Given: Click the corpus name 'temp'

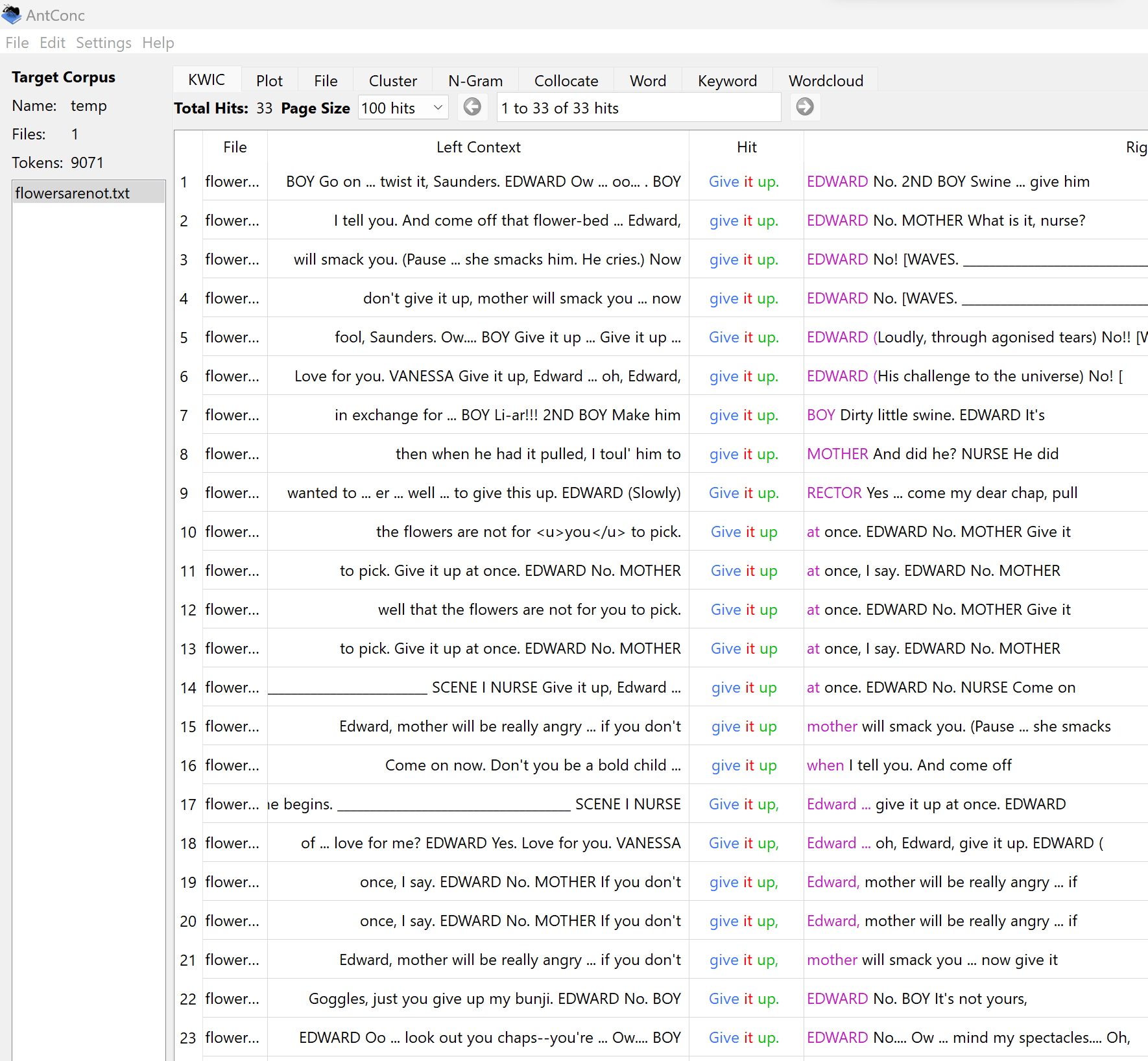Looking at the screenshot, I should [x=89, y=106].
